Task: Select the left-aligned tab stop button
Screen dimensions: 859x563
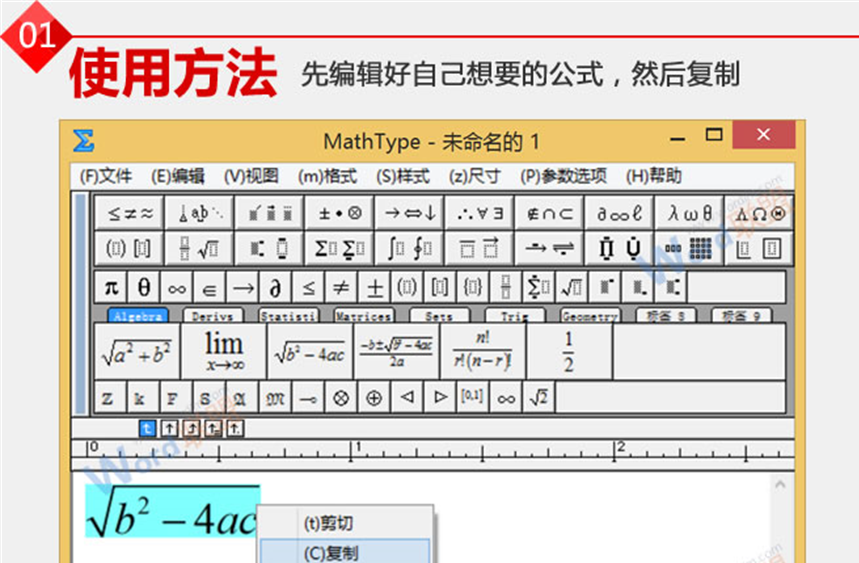Action: point(148,428)
